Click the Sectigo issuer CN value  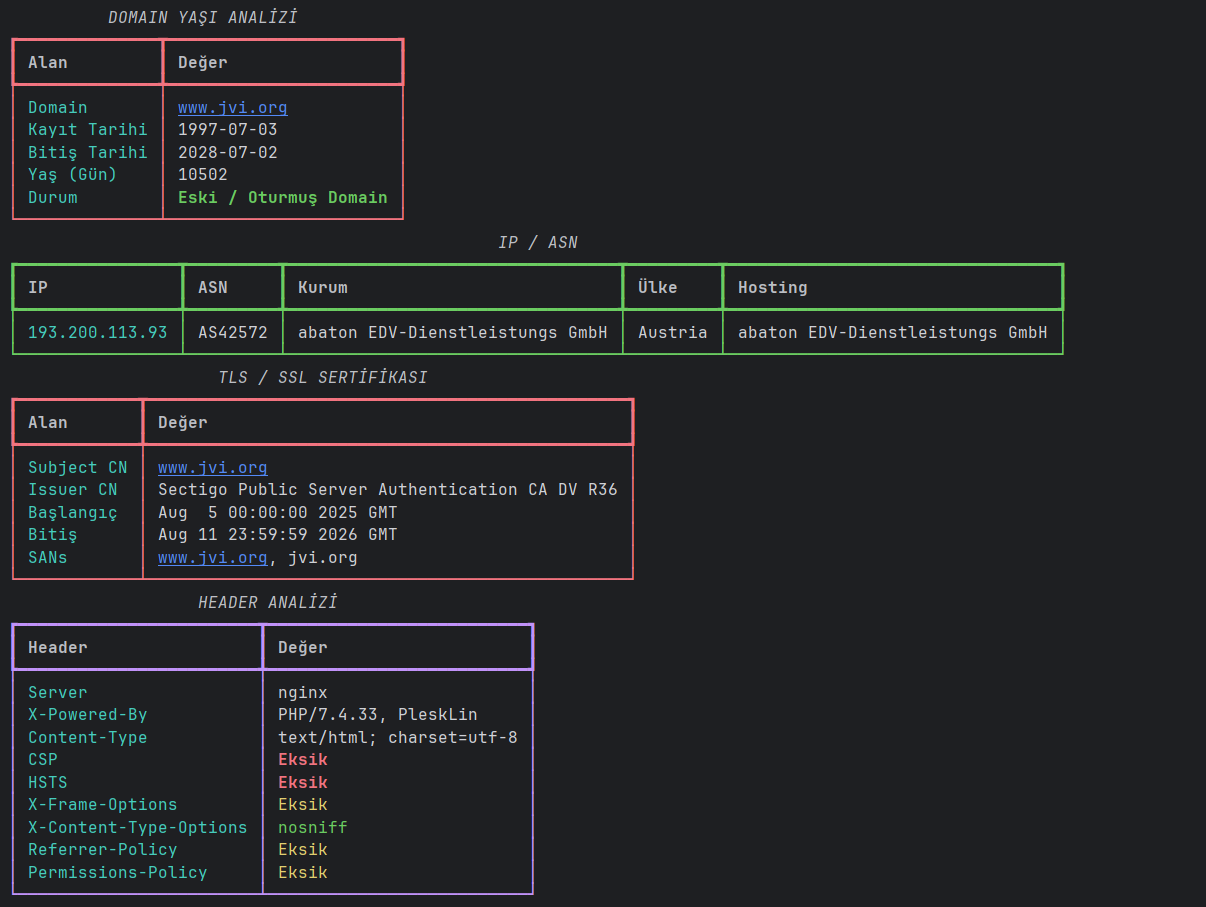coord(388,489)
